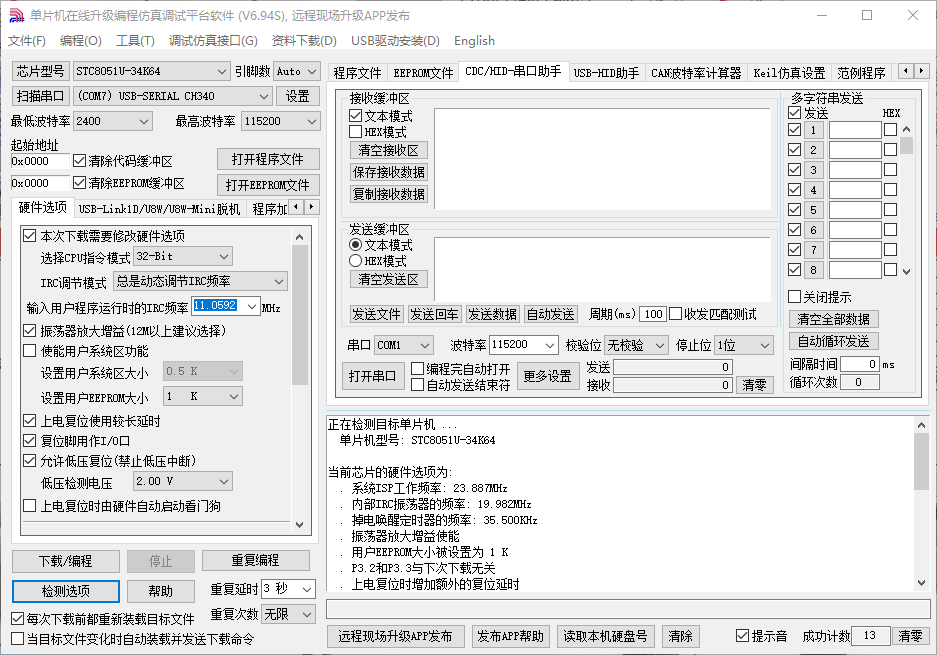Image resolution: width=937 pixels, height=655 pixels.
Task: Click the application logo in the title bar
Action: point(17,16)
